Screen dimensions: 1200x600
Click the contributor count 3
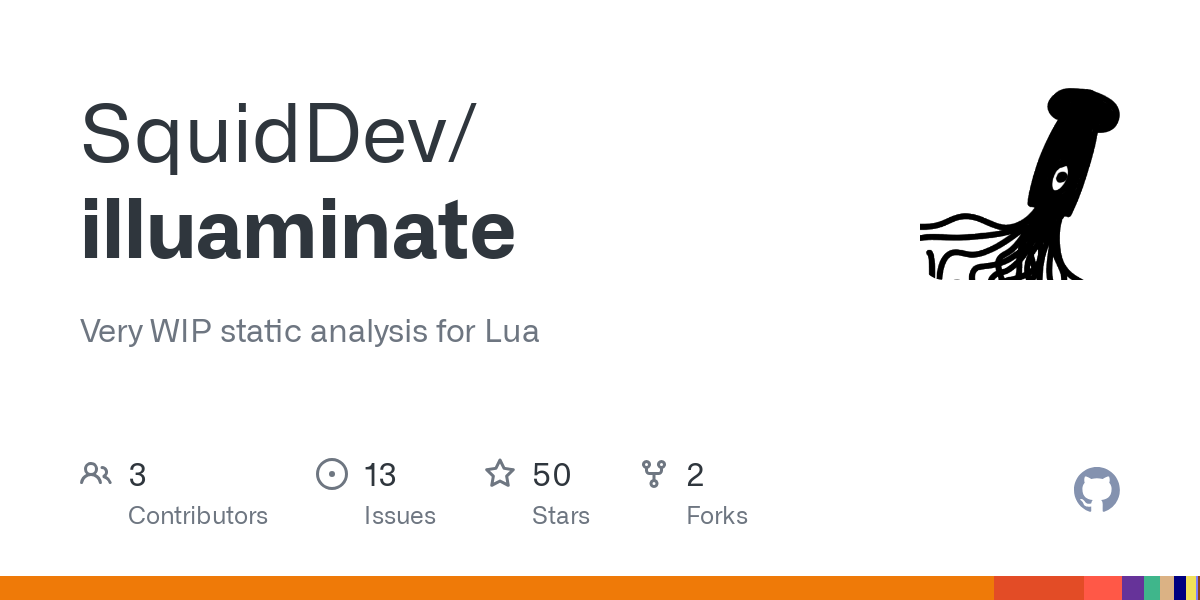pos(138,475)
